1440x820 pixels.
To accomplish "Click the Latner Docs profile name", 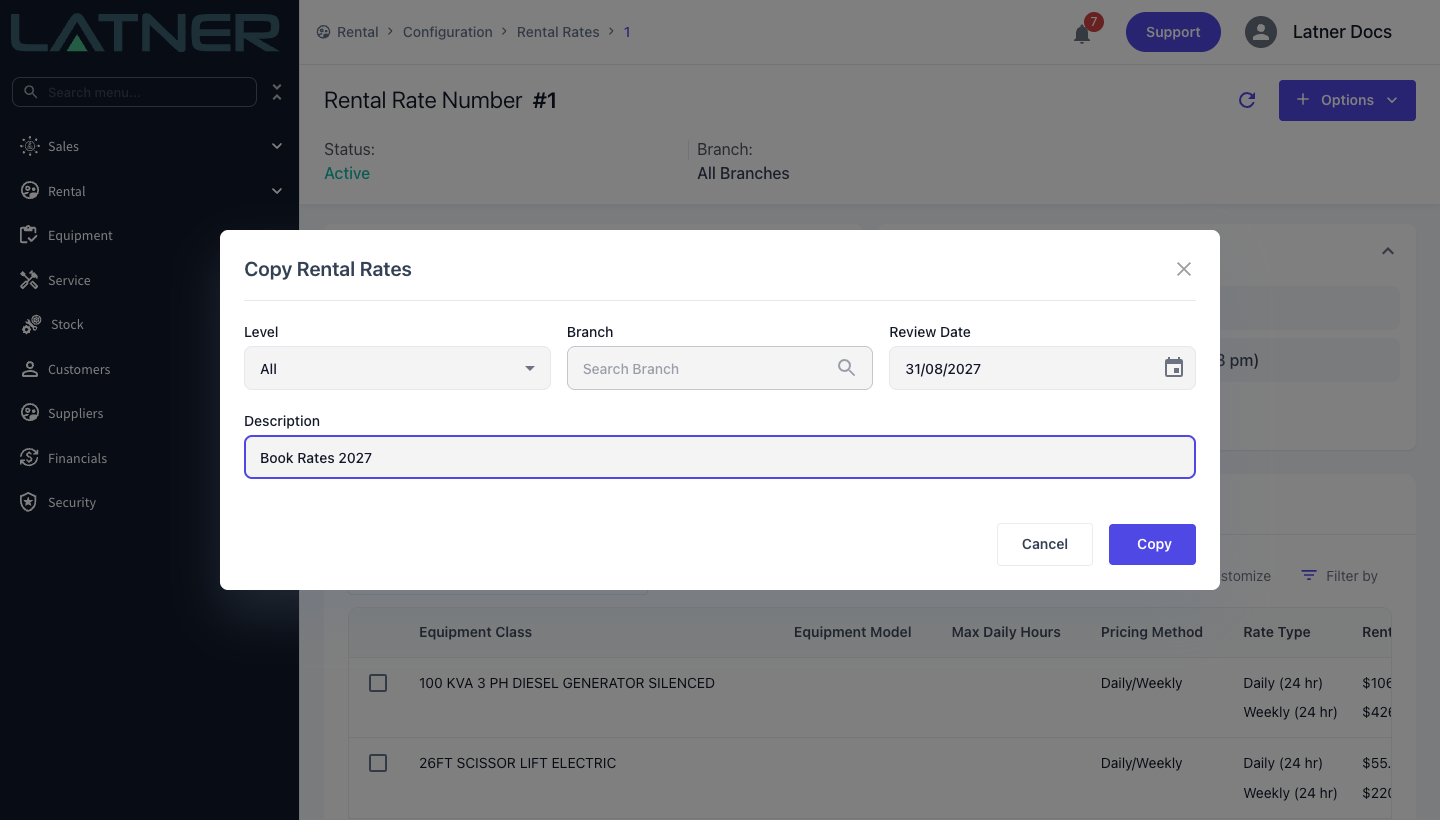I will click(x=1342, y=32).
